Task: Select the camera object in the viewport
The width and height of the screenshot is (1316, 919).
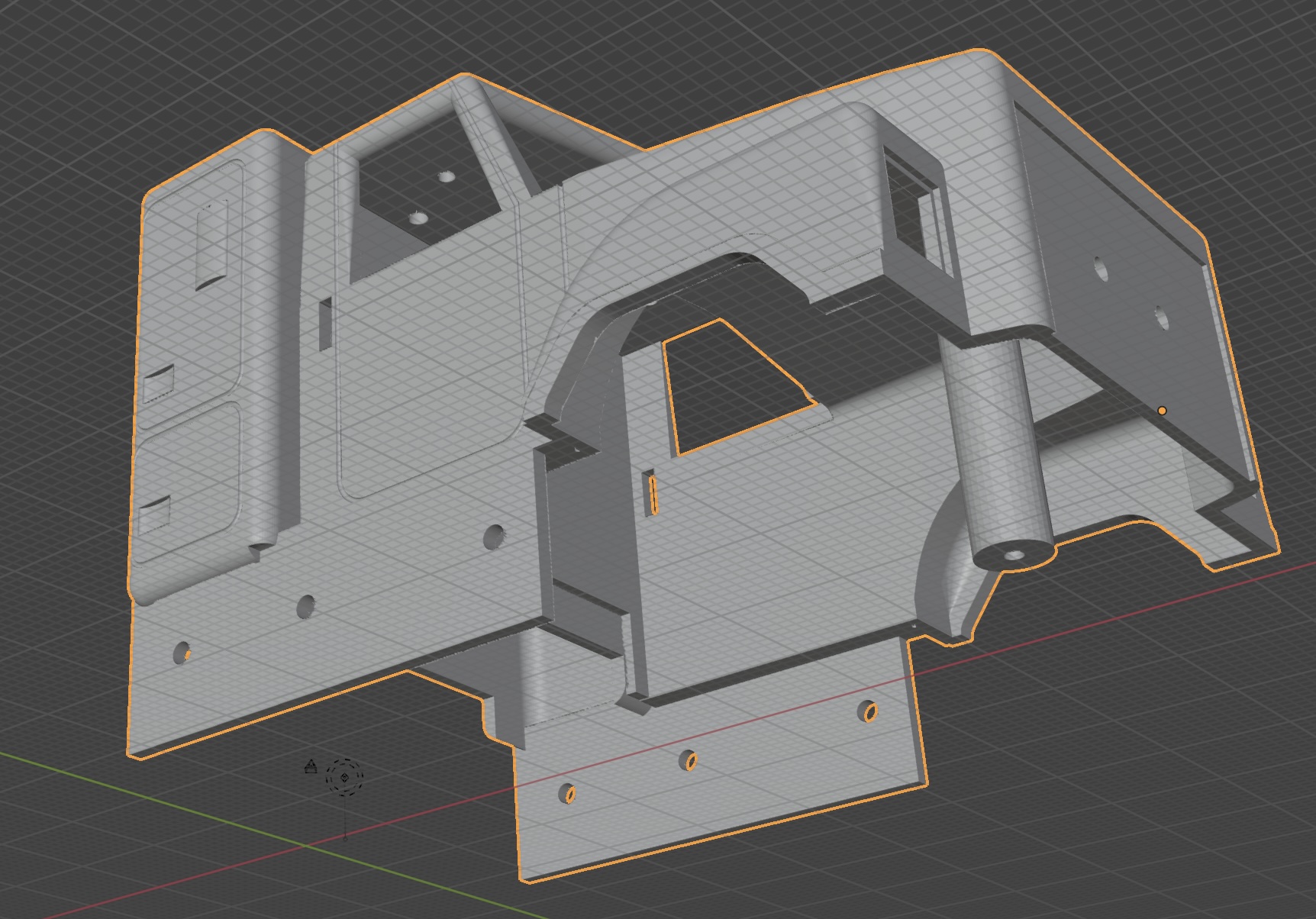Action: click(x=311, y=766)
